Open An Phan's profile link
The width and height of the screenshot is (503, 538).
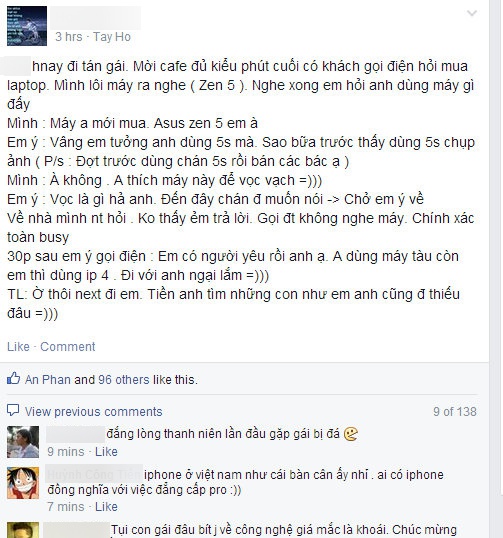pos(48,379)
